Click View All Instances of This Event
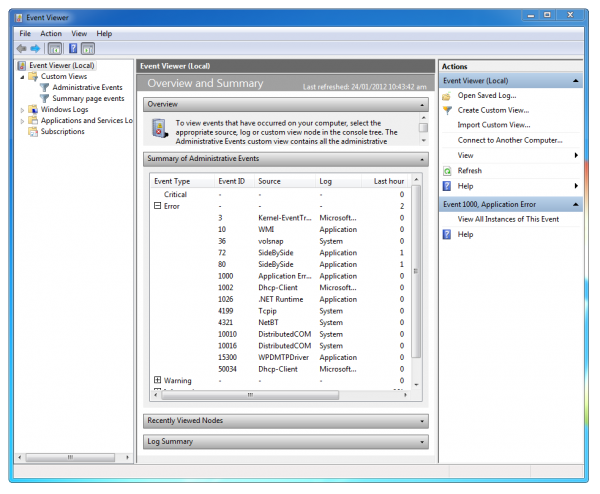The height and width of the screenshot is (494, 600). [x=508, y=218]
